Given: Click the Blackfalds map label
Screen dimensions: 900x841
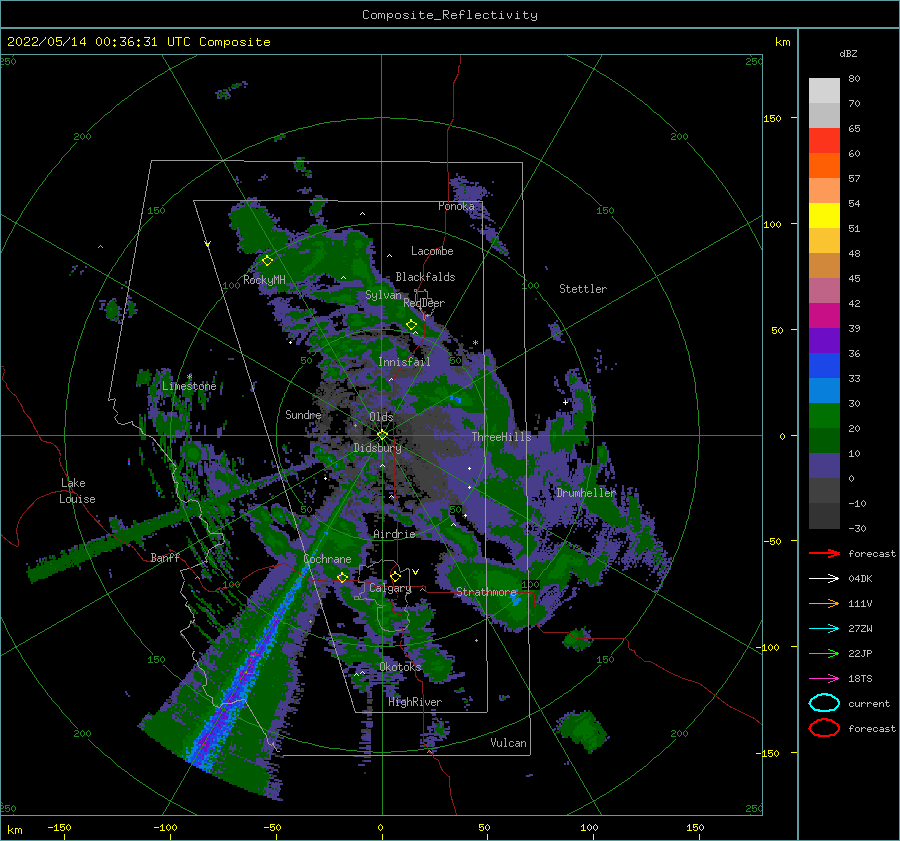Looking at the screenshot, I should (425, 277).
